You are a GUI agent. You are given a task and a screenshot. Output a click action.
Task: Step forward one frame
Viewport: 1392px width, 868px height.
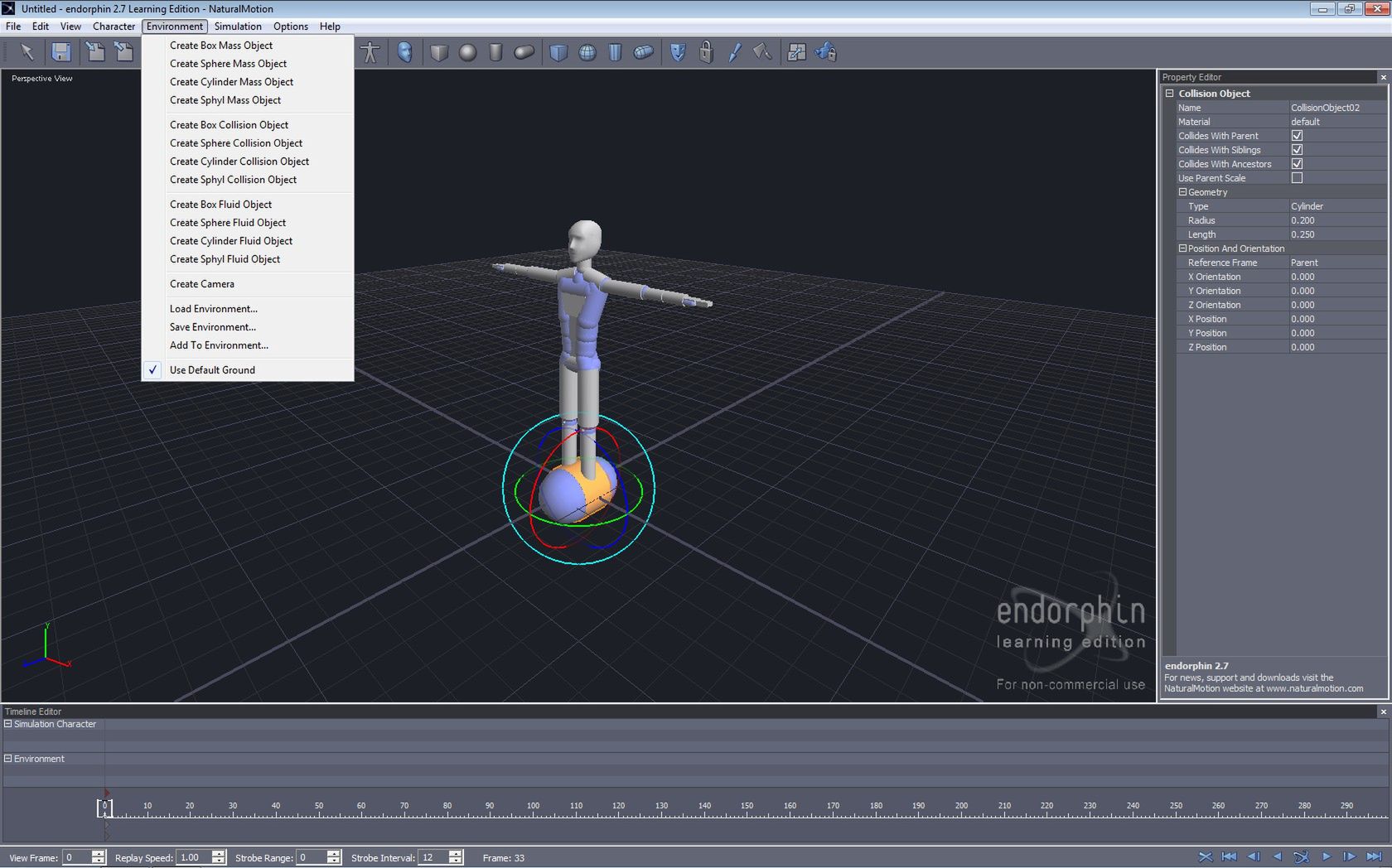[x=1350, y=856]
